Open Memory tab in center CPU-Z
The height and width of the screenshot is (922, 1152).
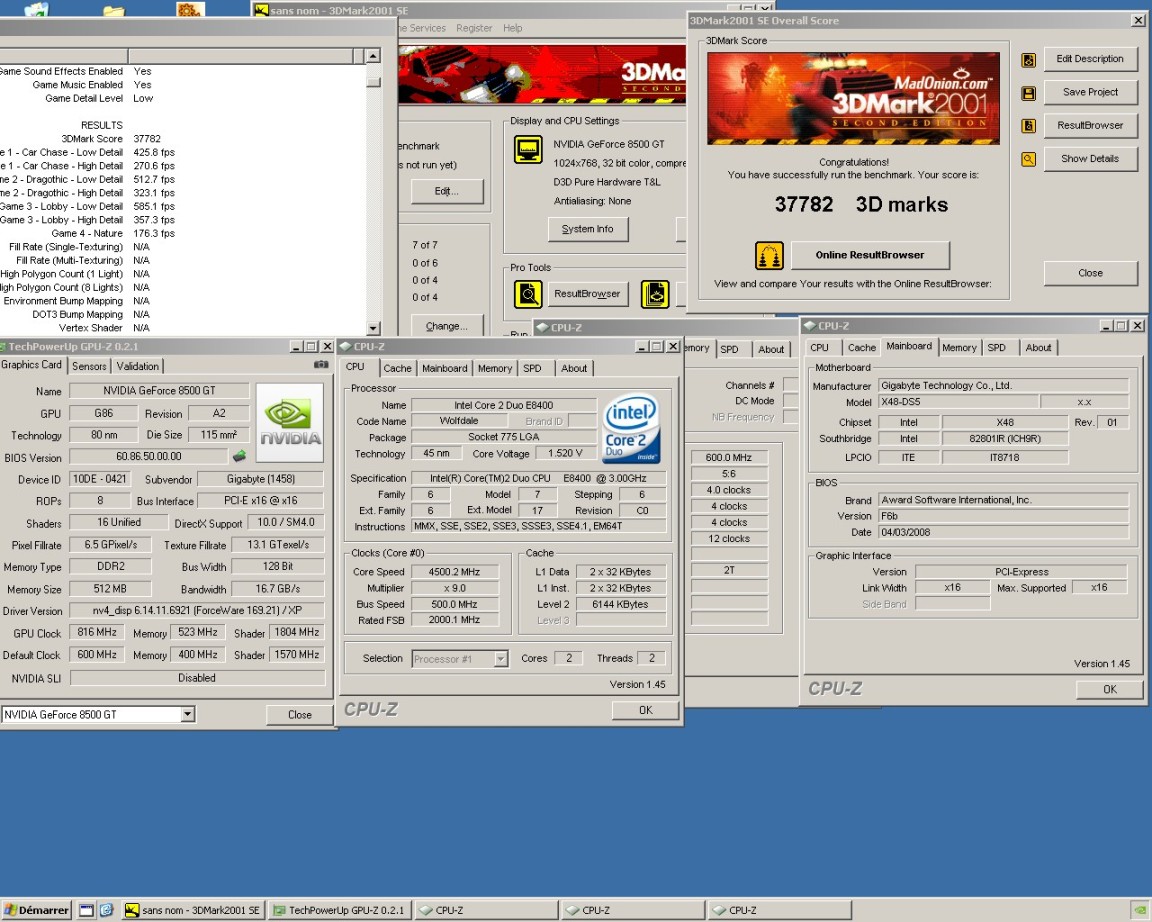coord(494,368)
